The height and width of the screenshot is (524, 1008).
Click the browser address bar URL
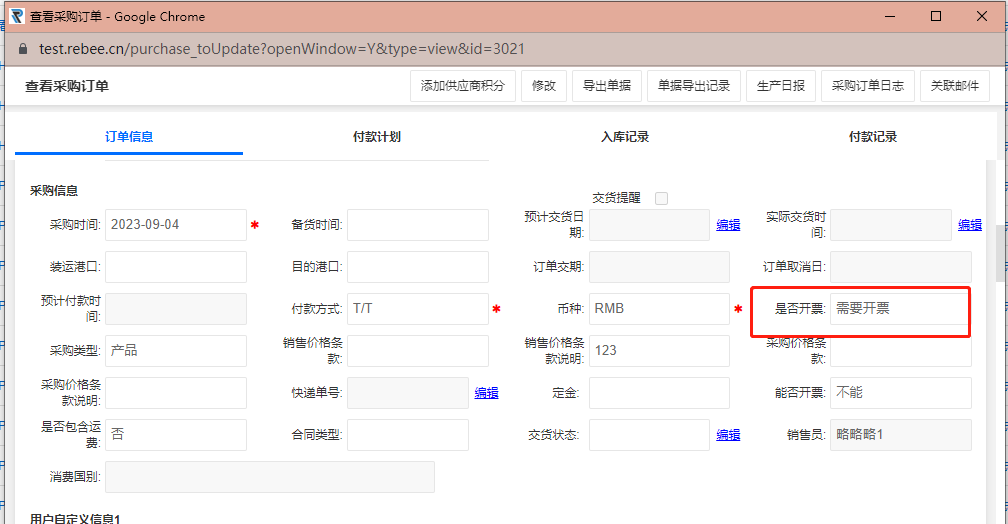pos(282,49)
